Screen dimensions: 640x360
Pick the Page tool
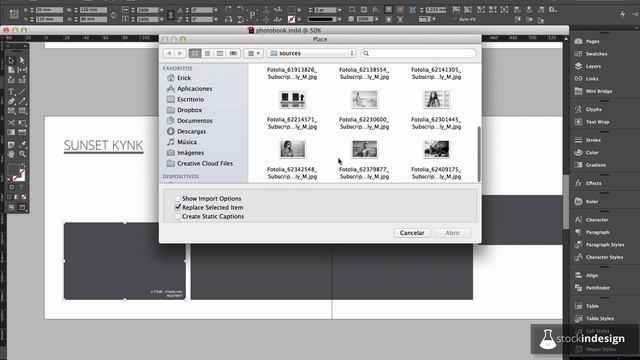pos(11,70)
